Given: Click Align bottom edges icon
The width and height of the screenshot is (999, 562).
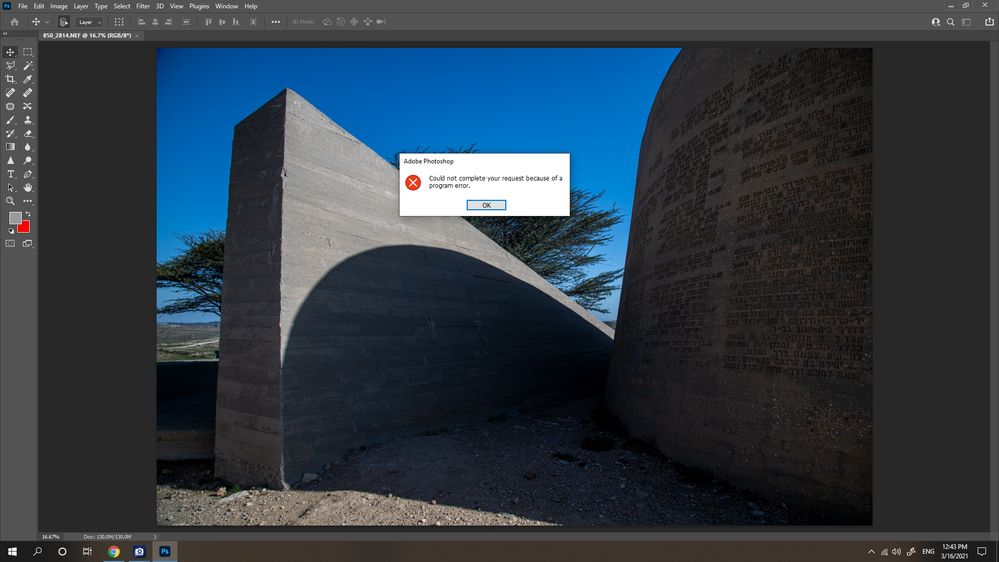Looking at the screenshot, I should click(x=236, y=22).
